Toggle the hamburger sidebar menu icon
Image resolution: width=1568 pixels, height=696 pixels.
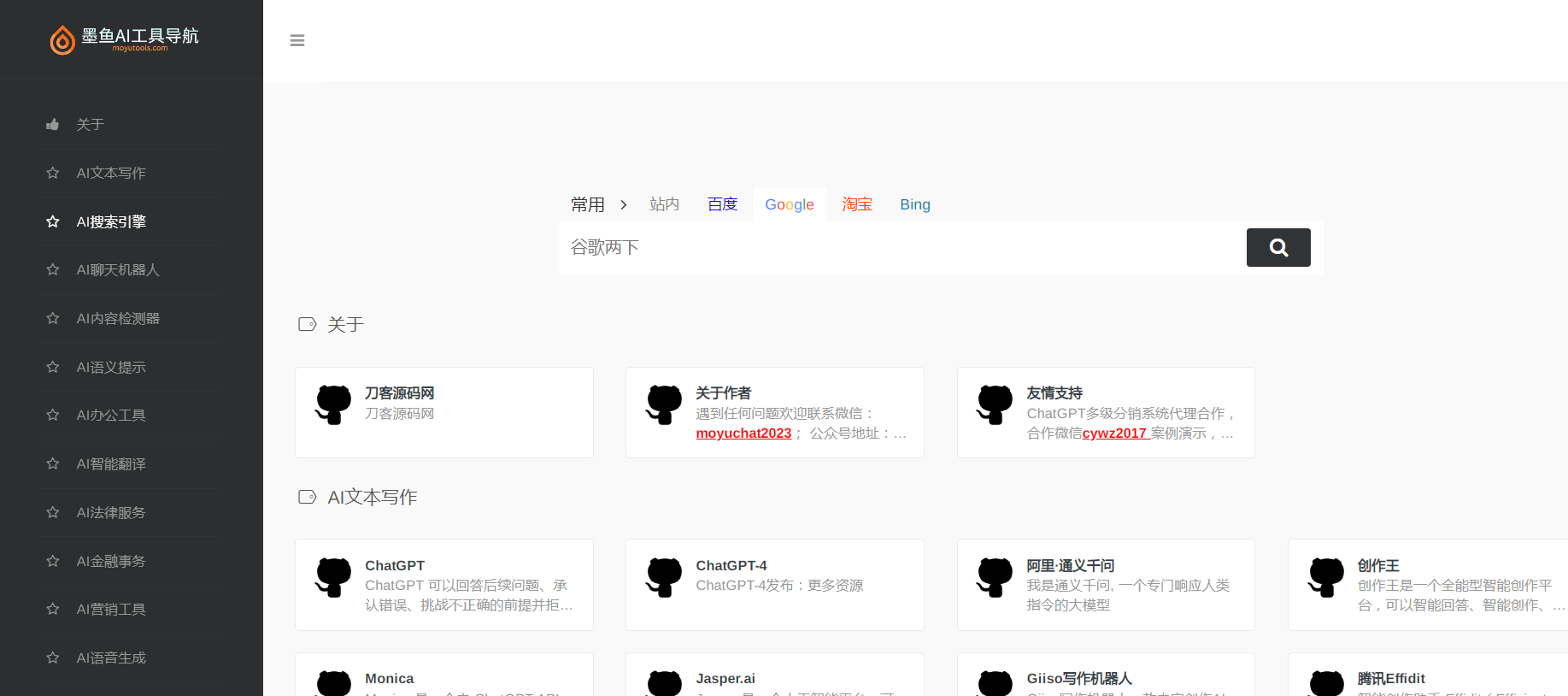[x=297, y=40]
